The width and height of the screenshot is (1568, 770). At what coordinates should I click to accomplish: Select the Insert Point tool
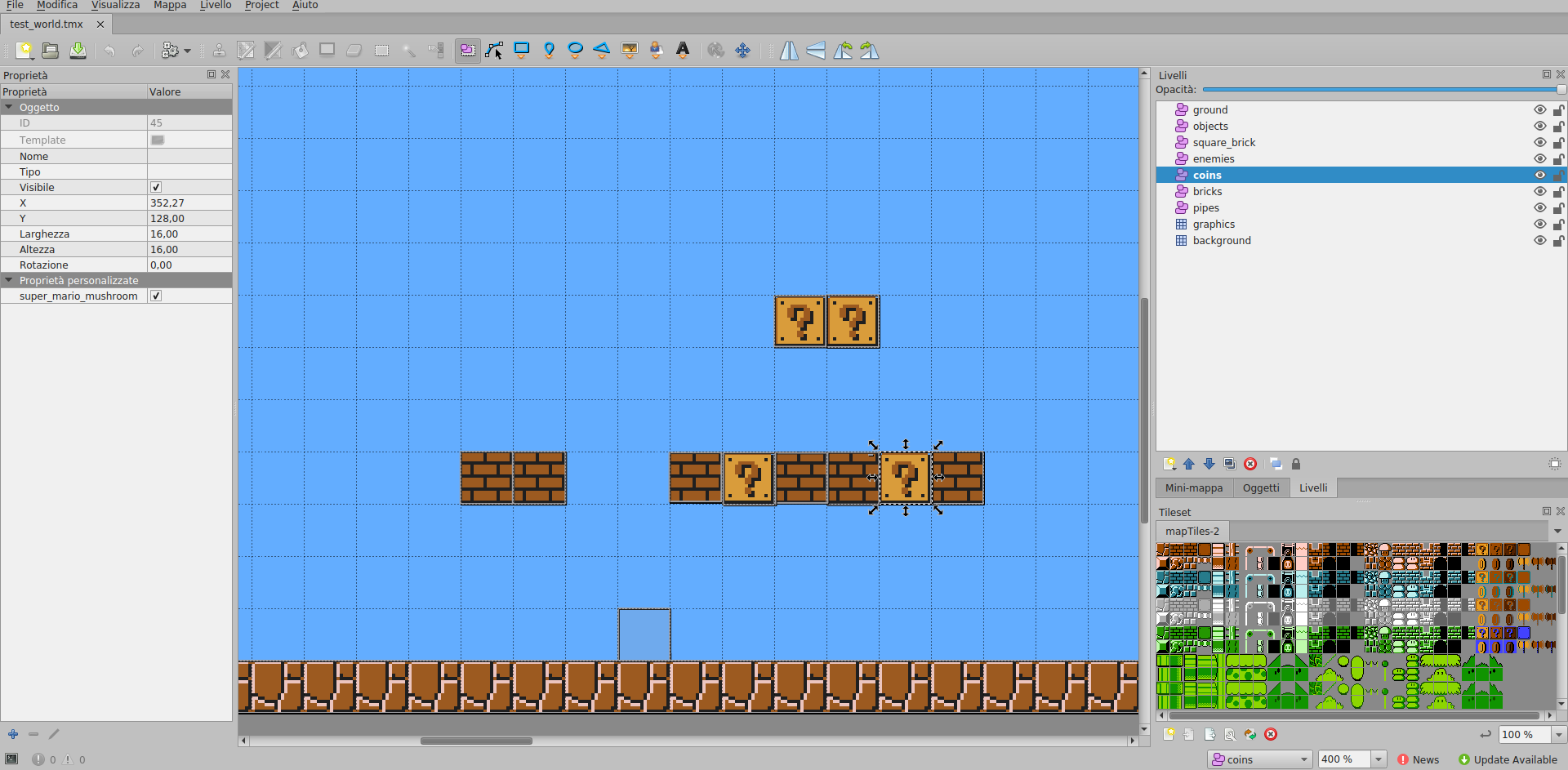click(x=549, y=51)
